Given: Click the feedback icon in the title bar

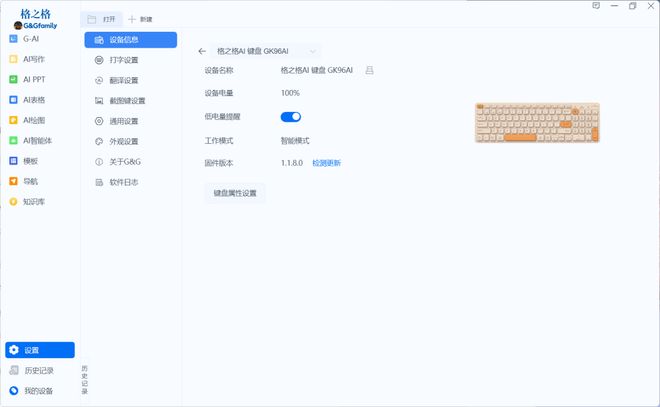Looking at the screenshot, I should (595, 6).
